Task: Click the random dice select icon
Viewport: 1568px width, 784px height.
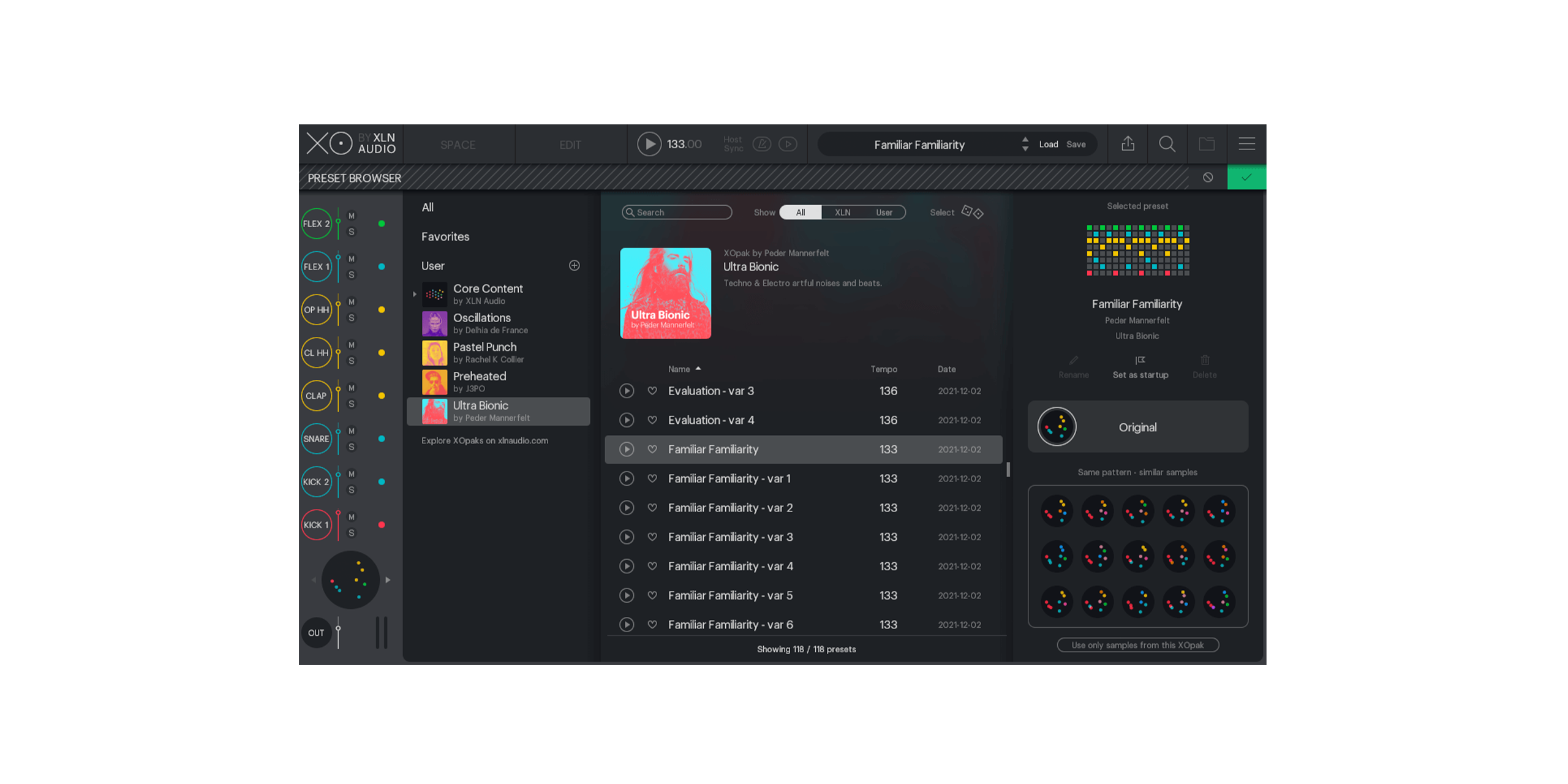Action: tap(972, 212)
